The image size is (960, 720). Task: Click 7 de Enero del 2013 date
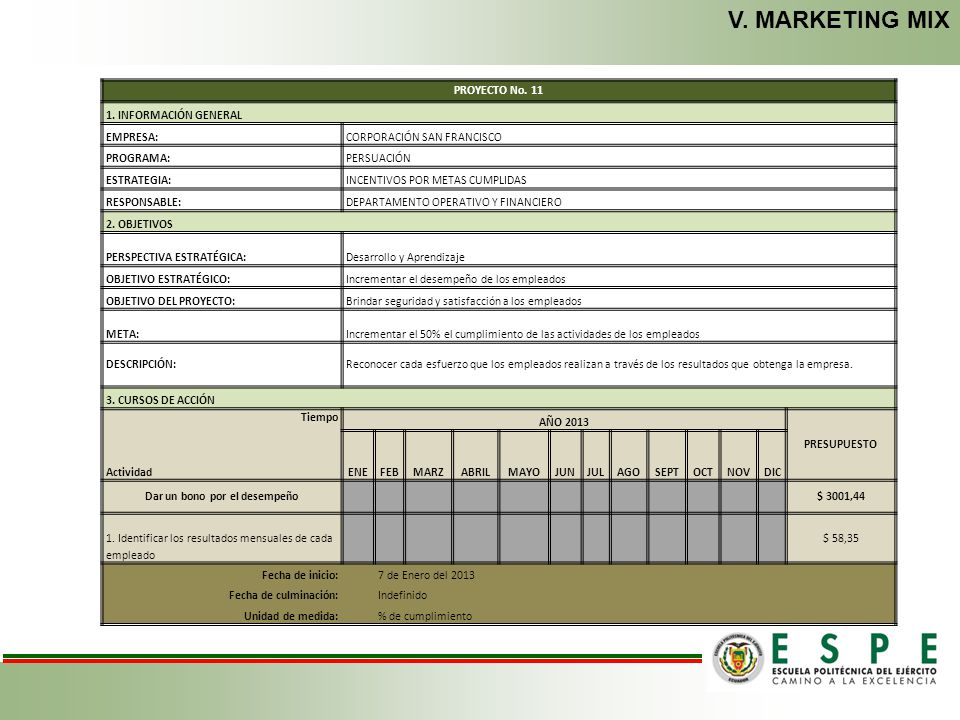[x=426, y=575]
